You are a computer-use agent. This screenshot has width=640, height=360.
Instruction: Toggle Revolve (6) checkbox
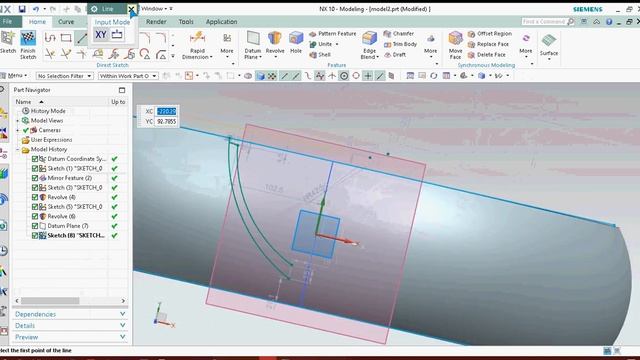point(35,216)
